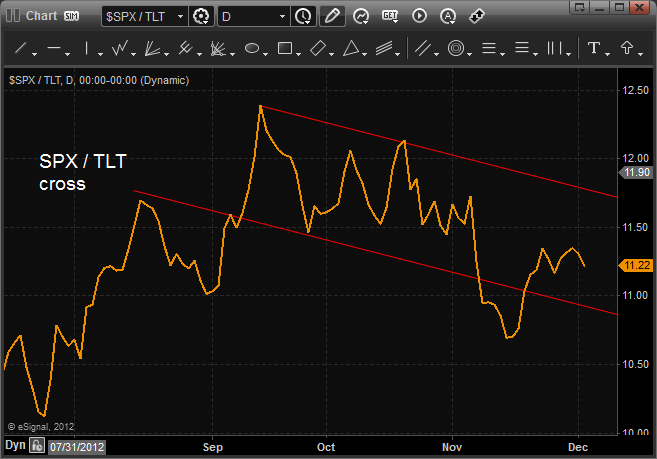Click the Nov label on time axis
Image resolution: width=657 pixels, height=459 pixels.
pos(452,447)
